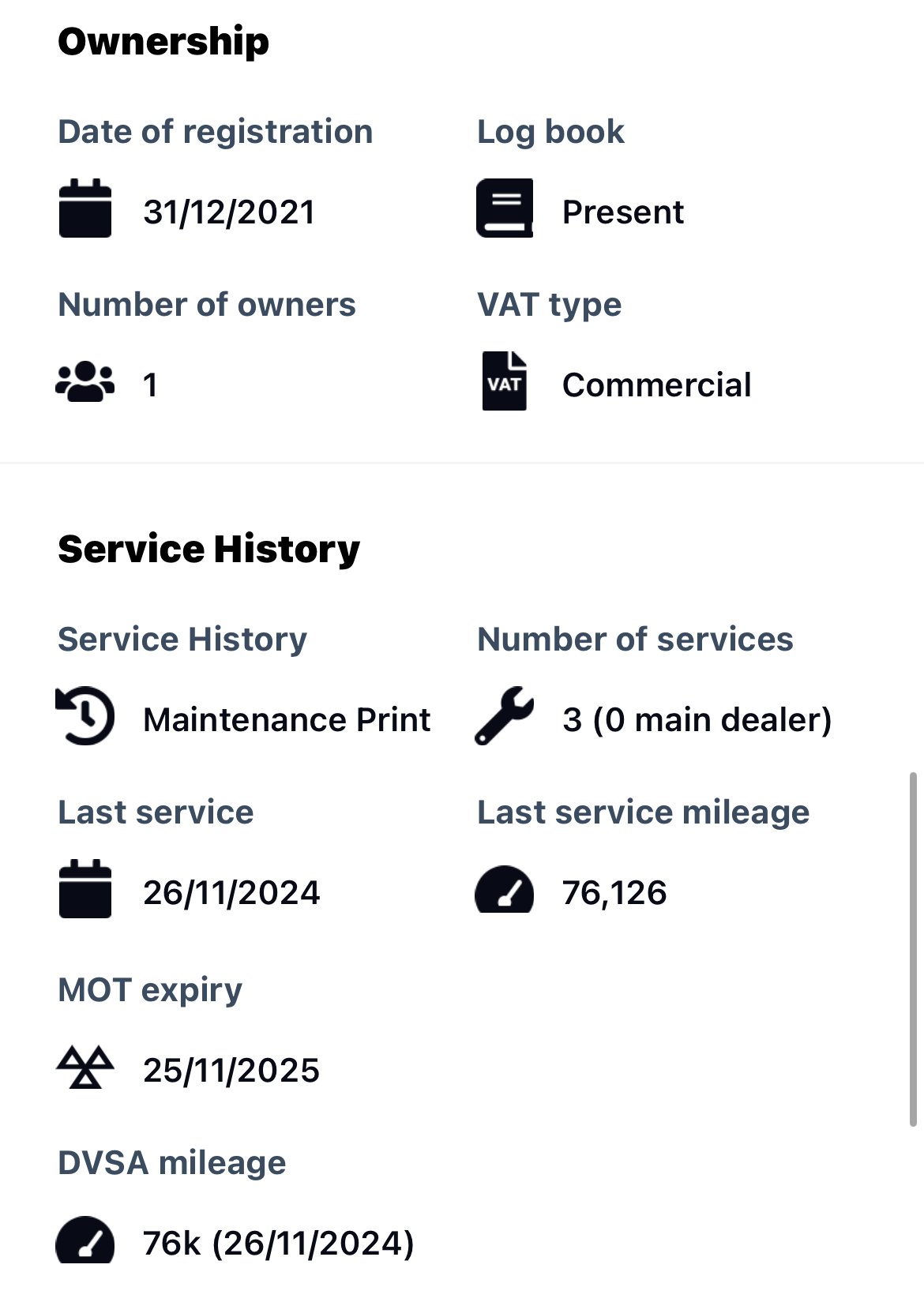Select the 76,126 last service mileage
This screenshot has width=924, height=1302.
614,893
